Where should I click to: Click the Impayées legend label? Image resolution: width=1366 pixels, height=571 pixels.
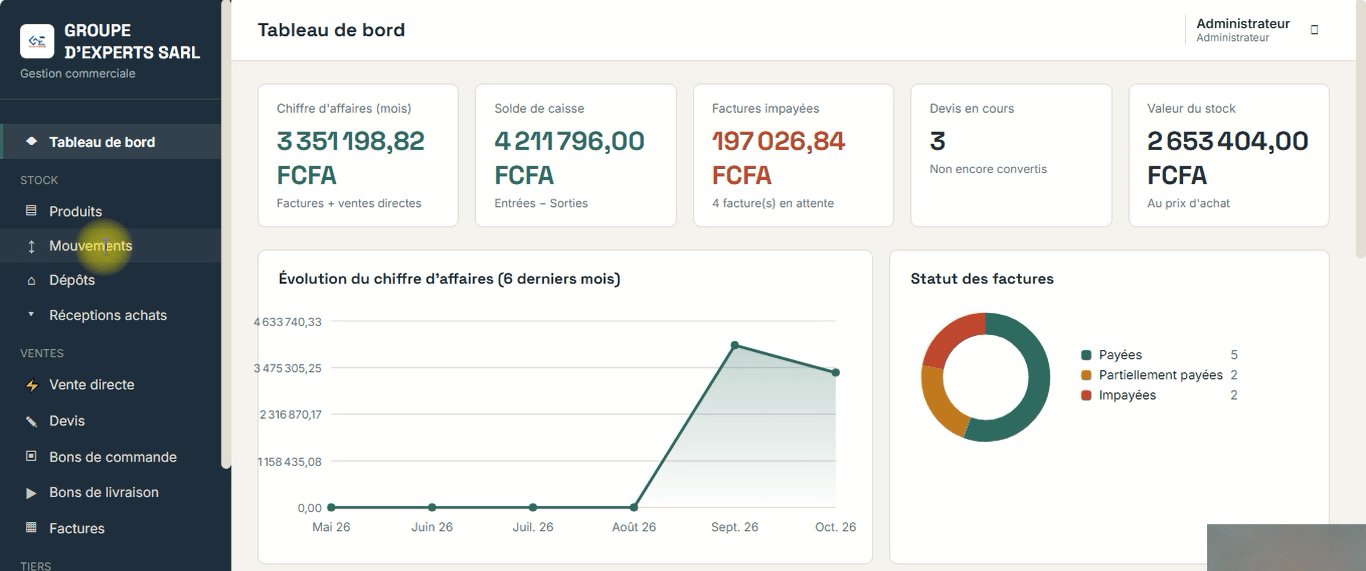pos(1127,395)
